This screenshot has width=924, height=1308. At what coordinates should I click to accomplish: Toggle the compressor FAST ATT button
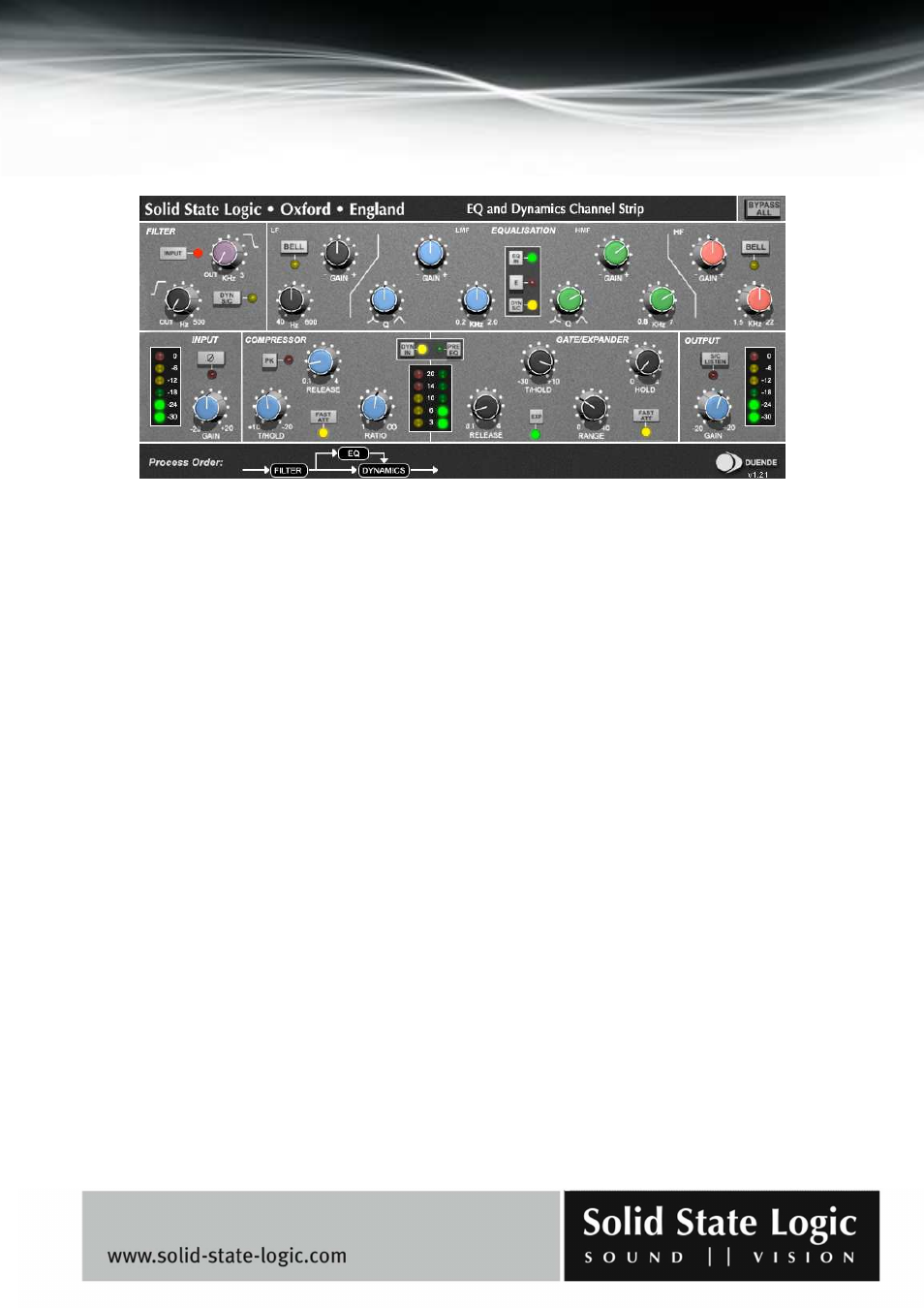[323, 417]
